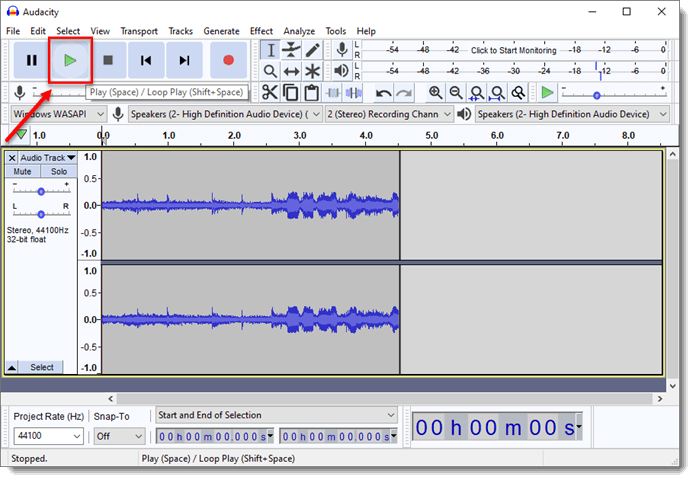Click Click to Start Monitoring meter
The height and width of the screenshot is (482, 695).
pyautogui.click(x=513, y=50)
